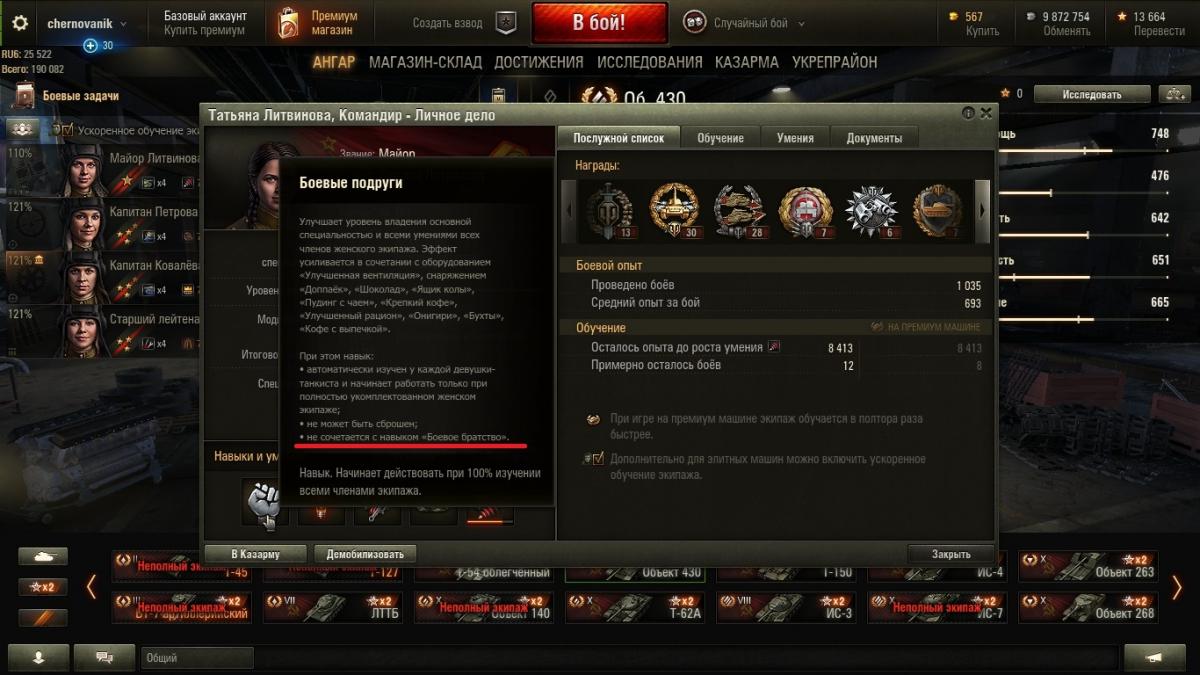Image resolution: width=1200 pixels, height=675 pixels.
Task: Click the x2 star bonus filter
Action: 43,587
